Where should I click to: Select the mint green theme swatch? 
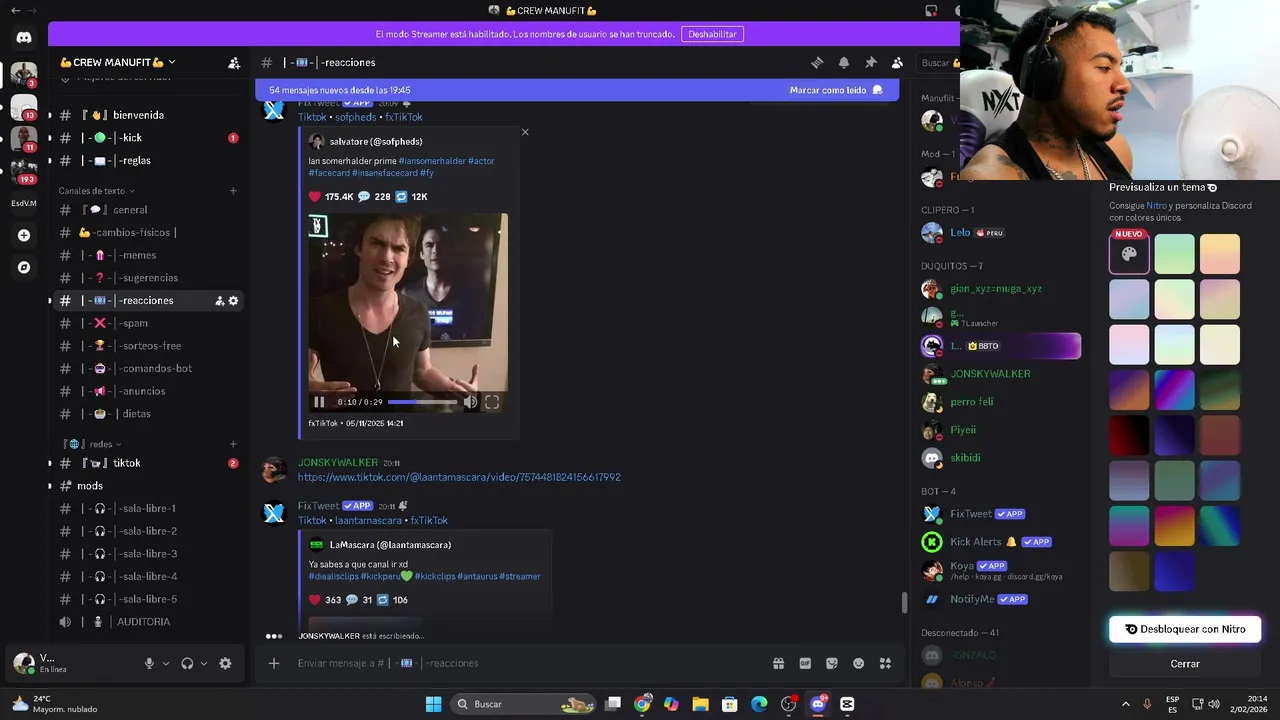click(1175, 254)
